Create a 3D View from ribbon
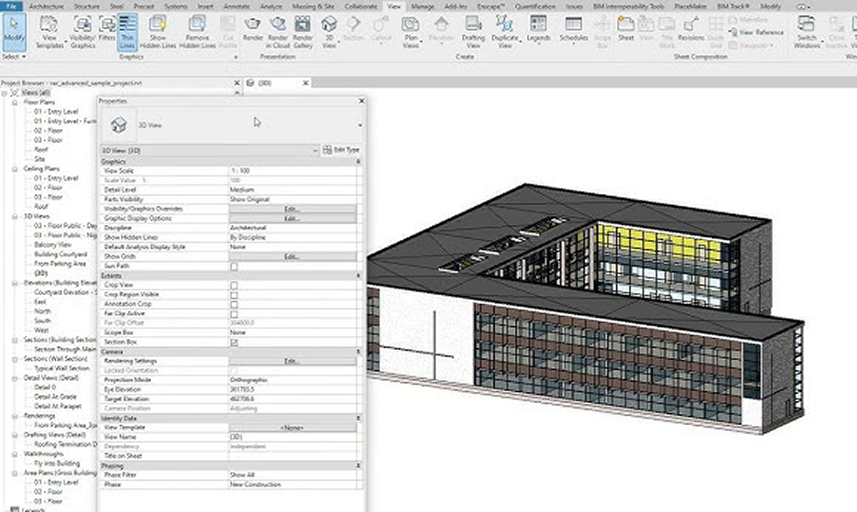857x512 pixels. click(x=329, y=32)
